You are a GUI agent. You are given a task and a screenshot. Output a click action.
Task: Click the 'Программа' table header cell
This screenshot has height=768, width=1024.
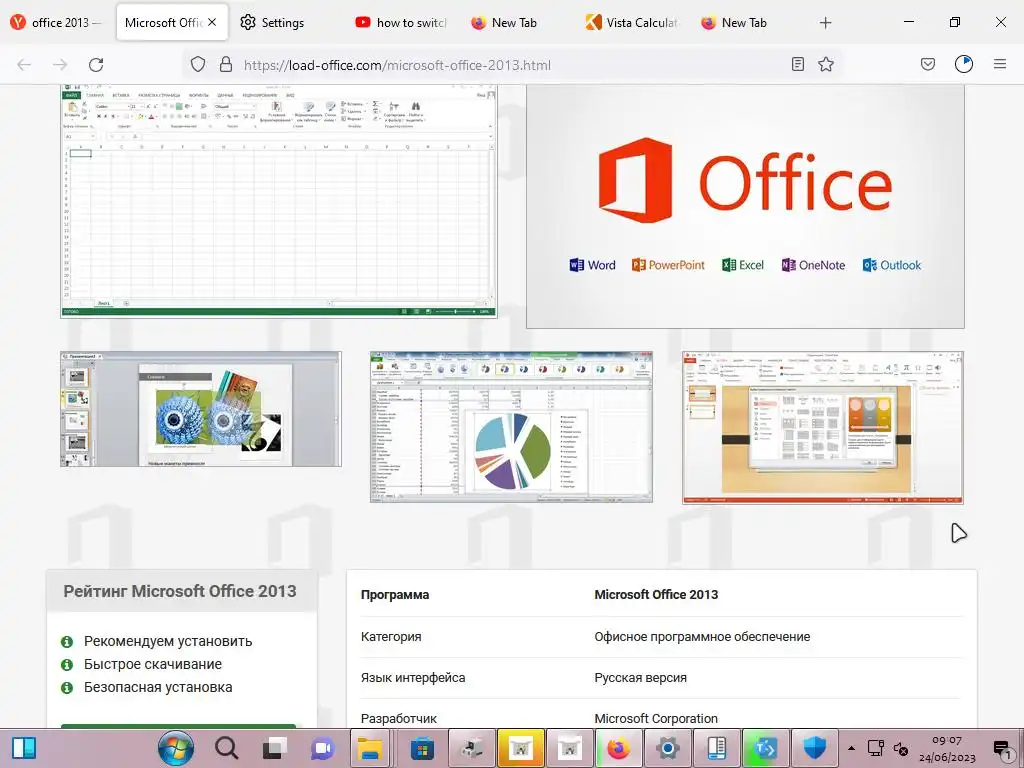coord(394,595)
